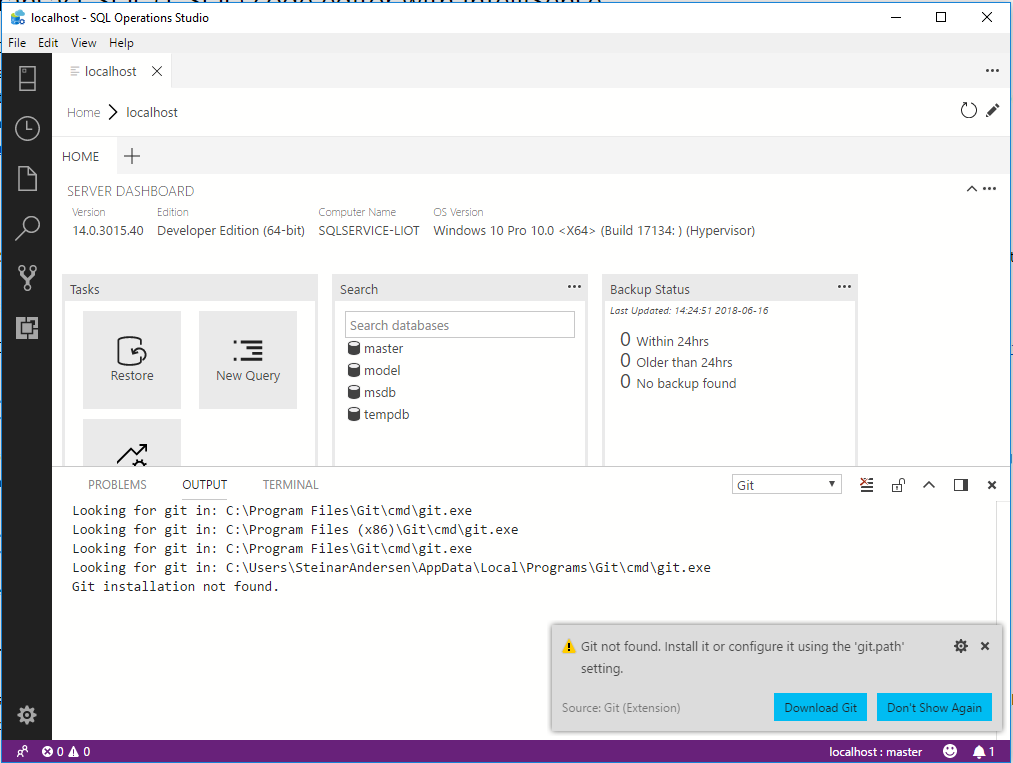
Task: Collapse the Server Dashboard properties
Action: click(971, 189)
